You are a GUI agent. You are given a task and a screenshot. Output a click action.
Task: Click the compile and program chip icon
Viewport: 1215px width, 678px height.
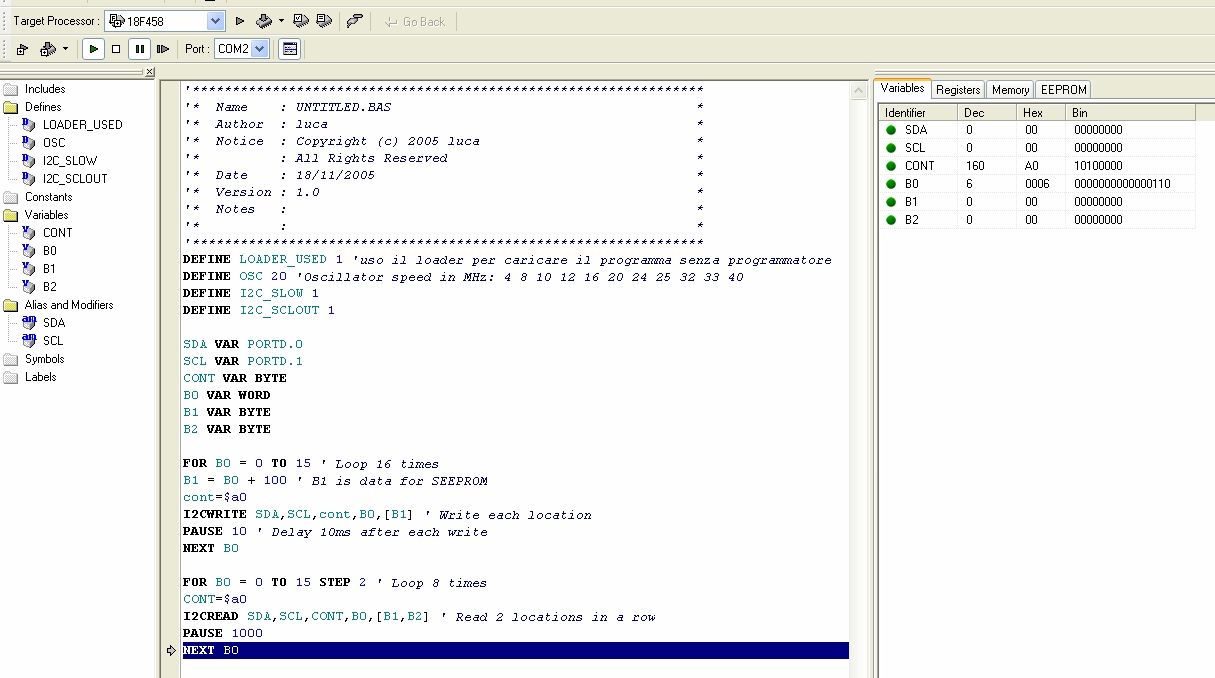coord(263,21)
